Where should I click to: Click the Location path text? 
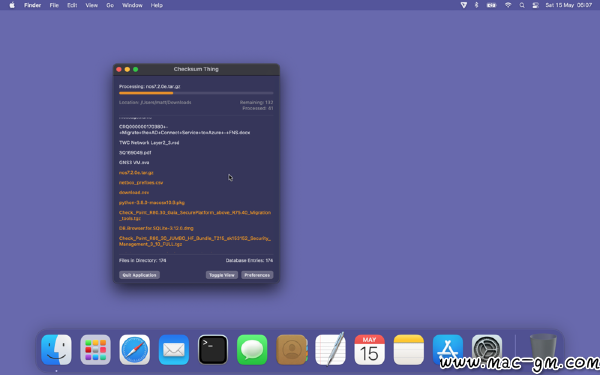coord(155,103)
